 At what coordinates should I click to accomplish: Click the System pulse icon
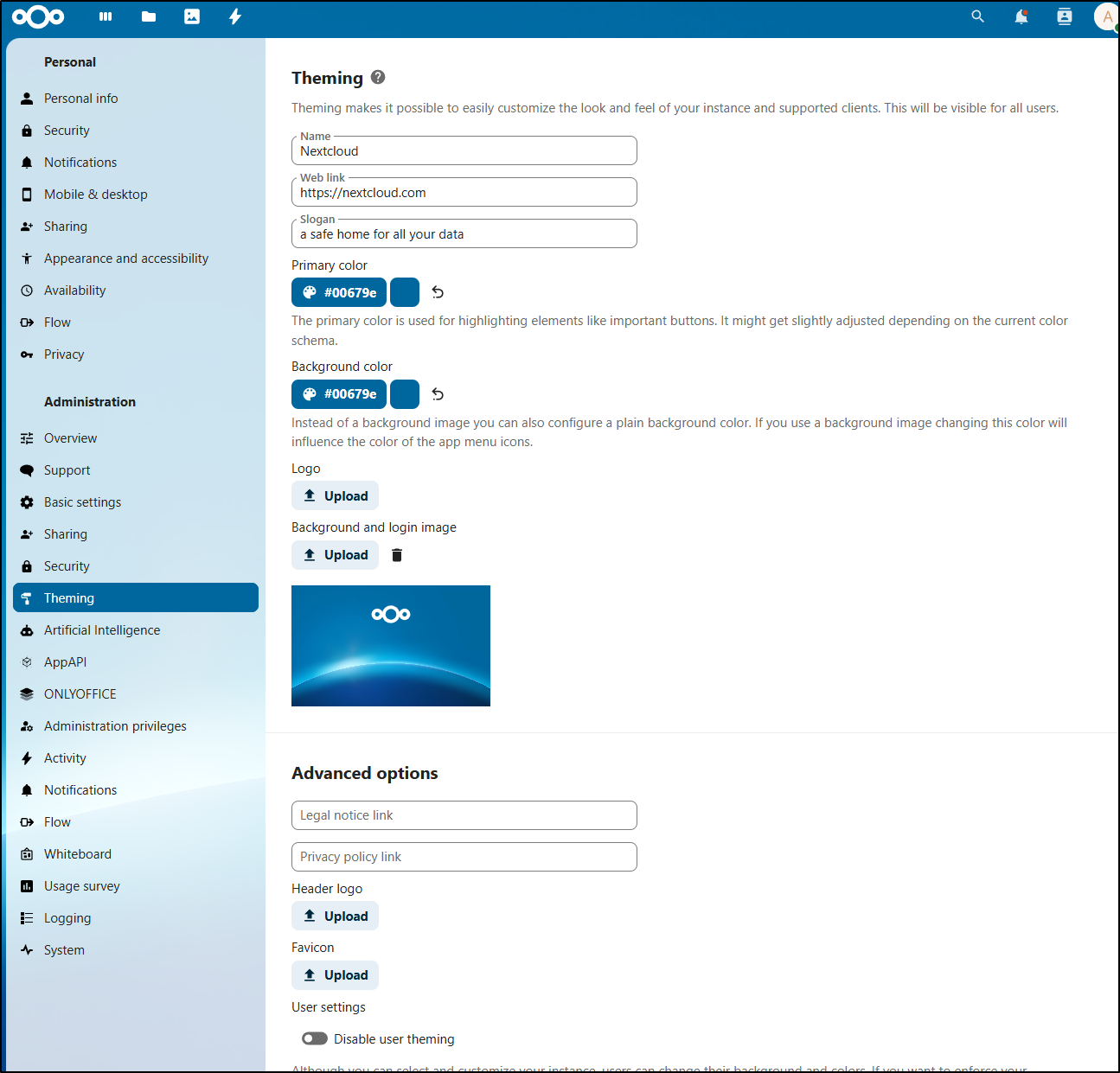pyautogui.click(x=27, y=950)
